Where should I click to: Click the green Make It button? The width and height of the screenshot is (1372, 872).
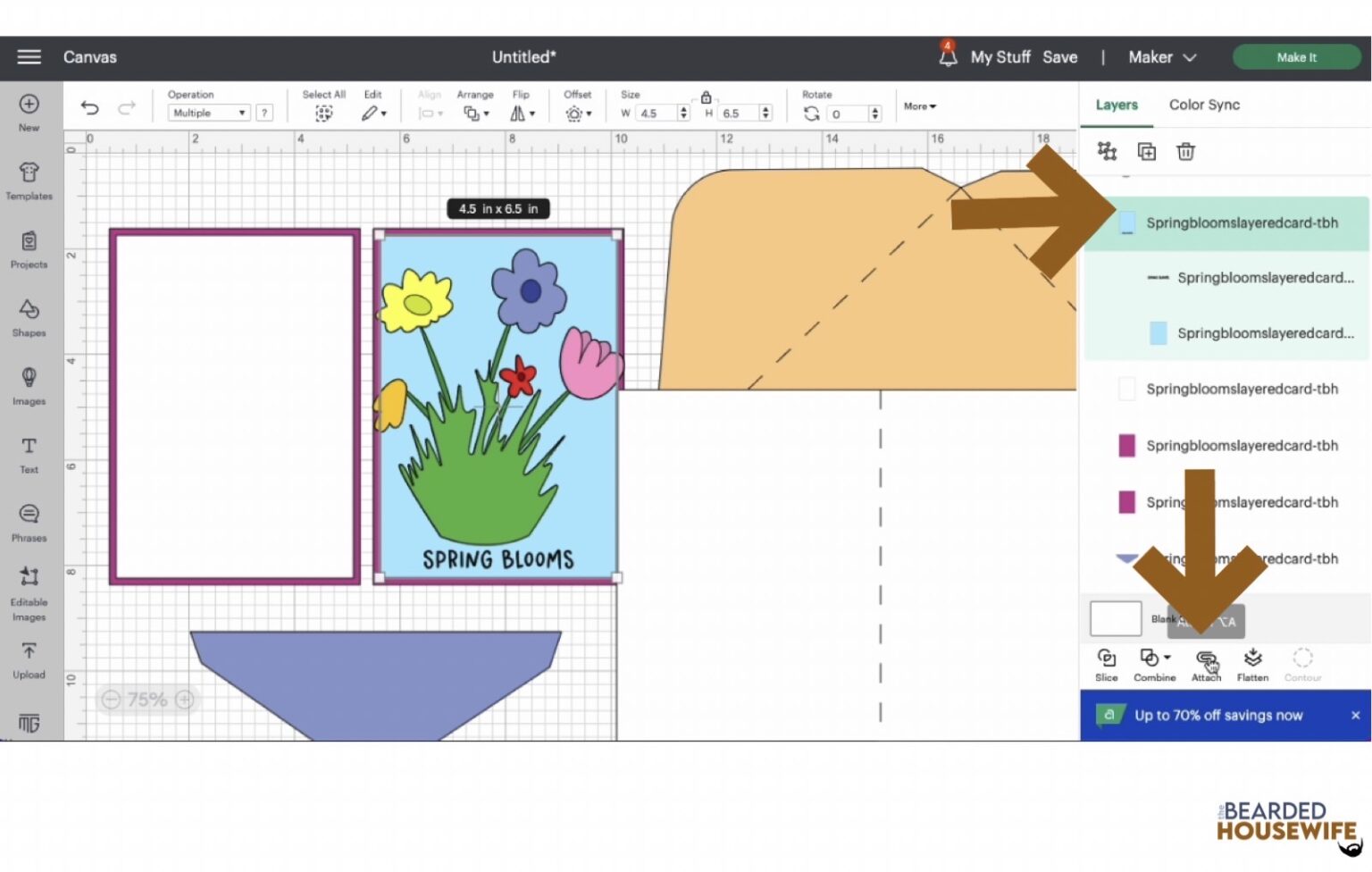(x=1296, y=57)
